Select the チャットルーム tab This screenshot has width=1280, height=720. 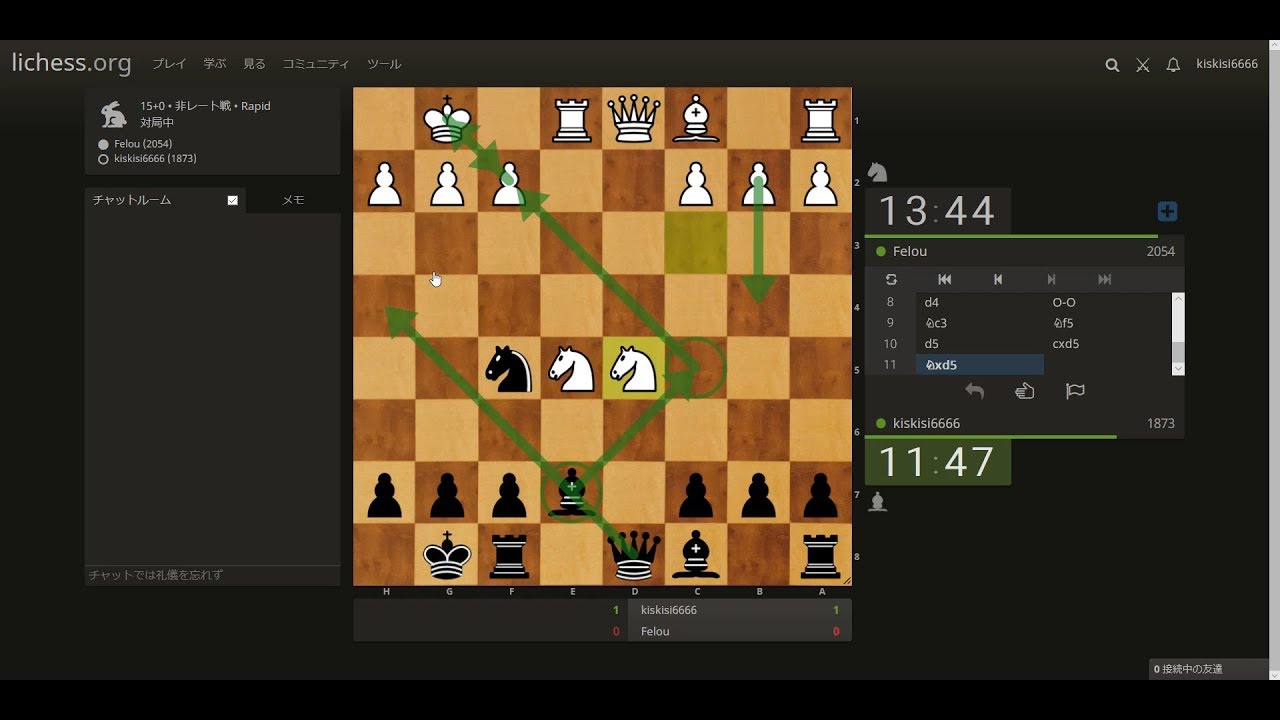pos(165,200)
